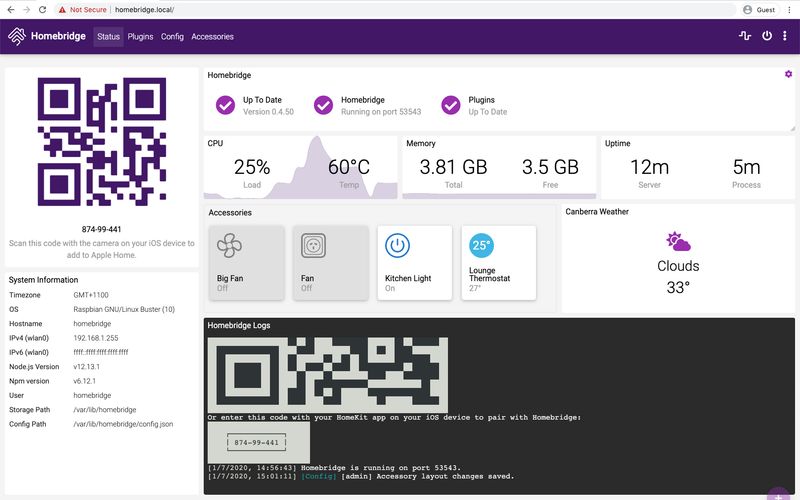Click the boxed 874-99-441 code in logs
The height and width of the screenshot is (500, 800).
pyautogui.click(x=256, y=442)
